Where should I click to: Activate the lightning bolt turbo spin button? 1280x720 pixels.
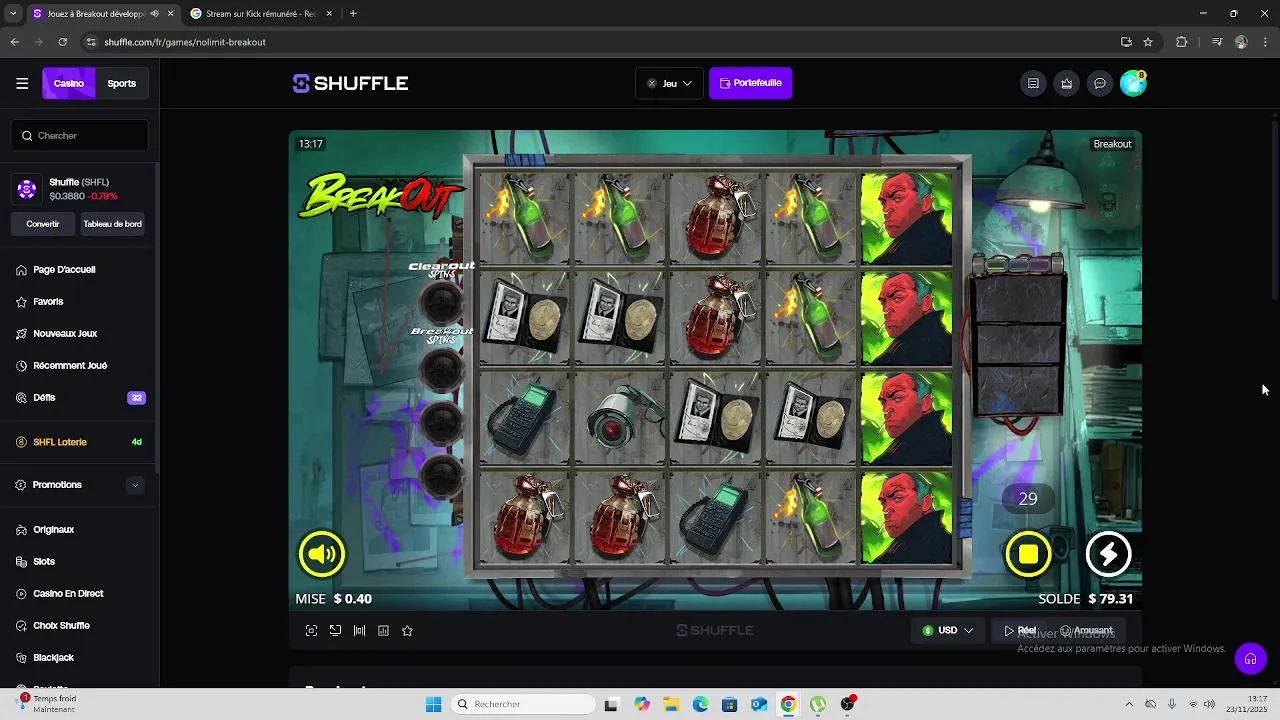tap(1108, 554)
